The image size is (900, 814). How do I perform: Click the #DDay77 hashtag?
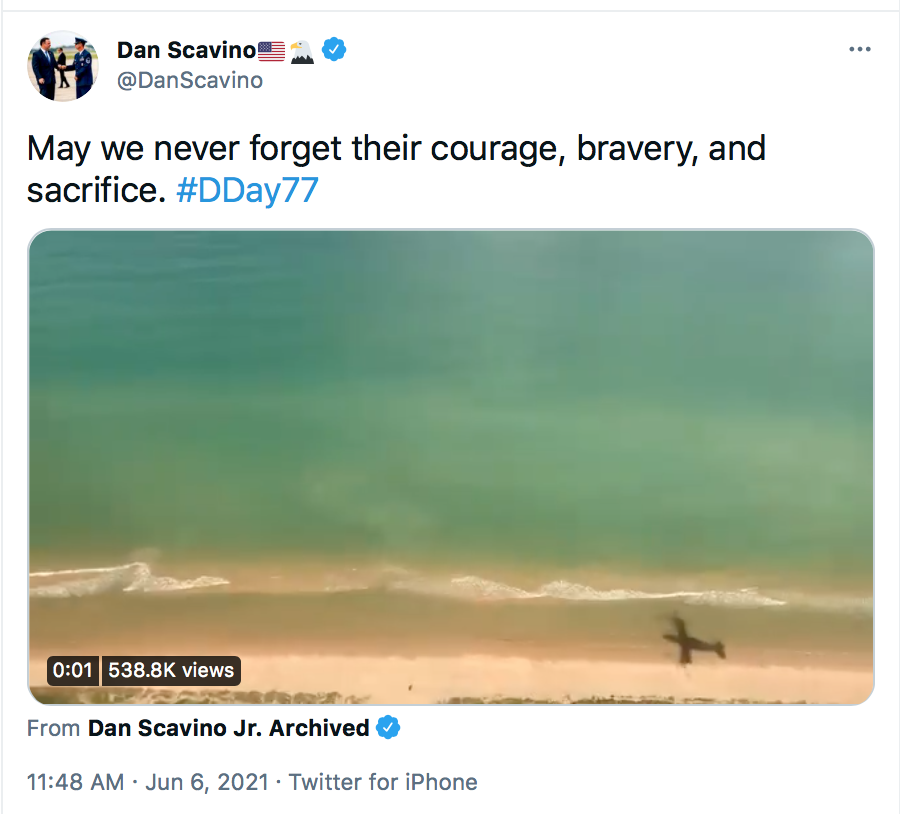(x=247, y=190)
